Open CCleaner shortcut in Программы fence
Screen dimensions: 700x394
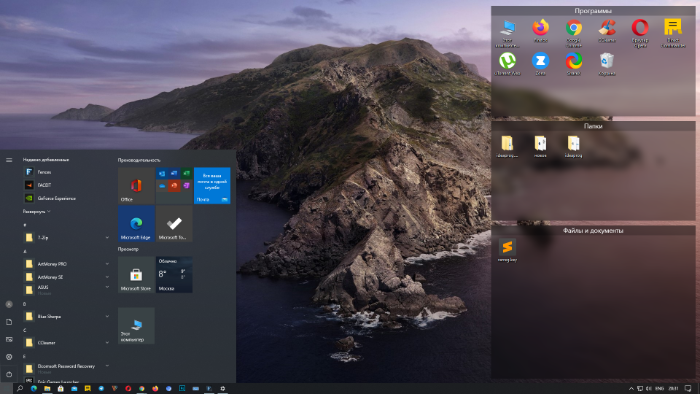(x=607, y=30)
